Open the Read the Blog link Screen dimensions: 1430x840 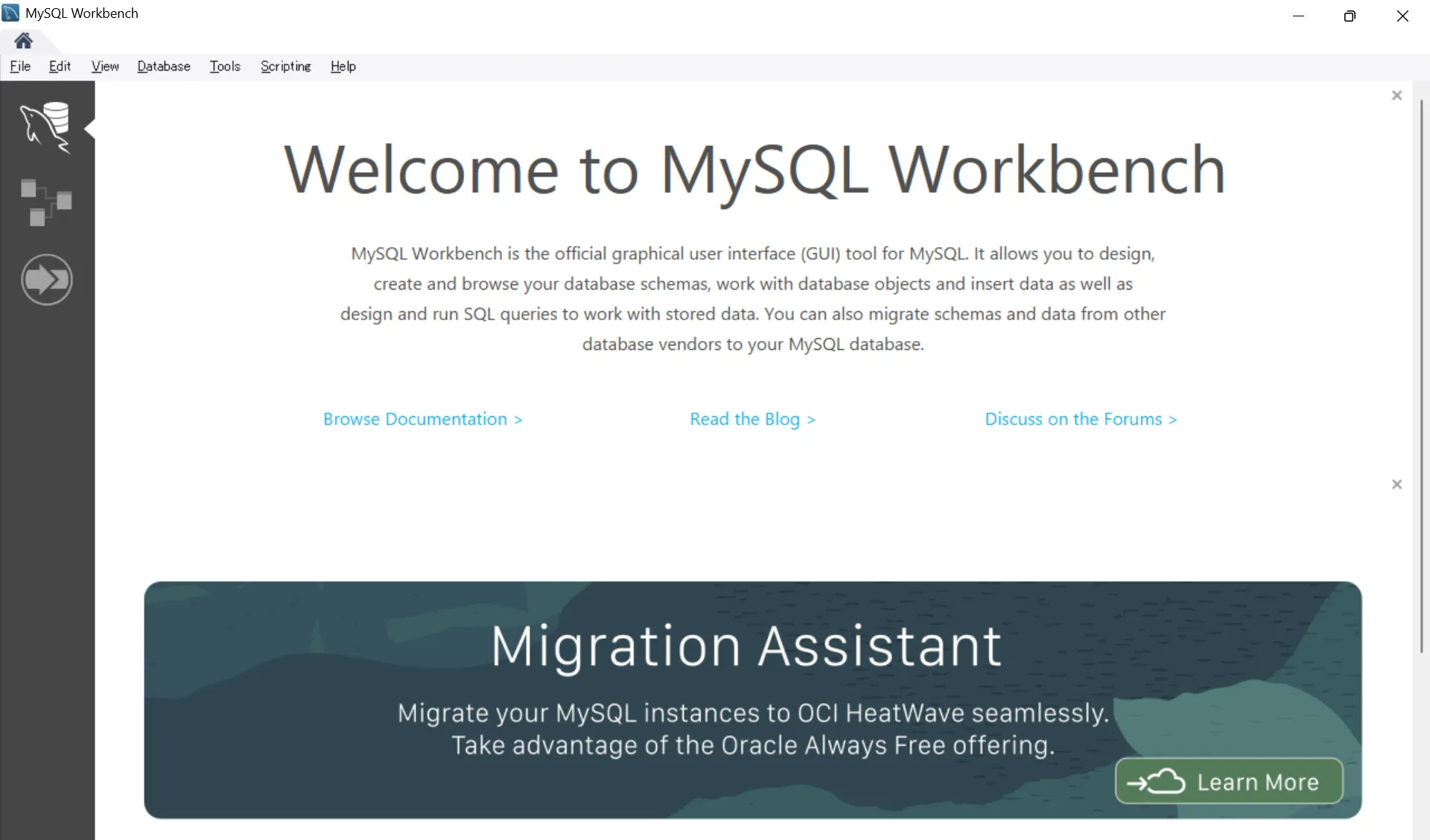(752, 419)
